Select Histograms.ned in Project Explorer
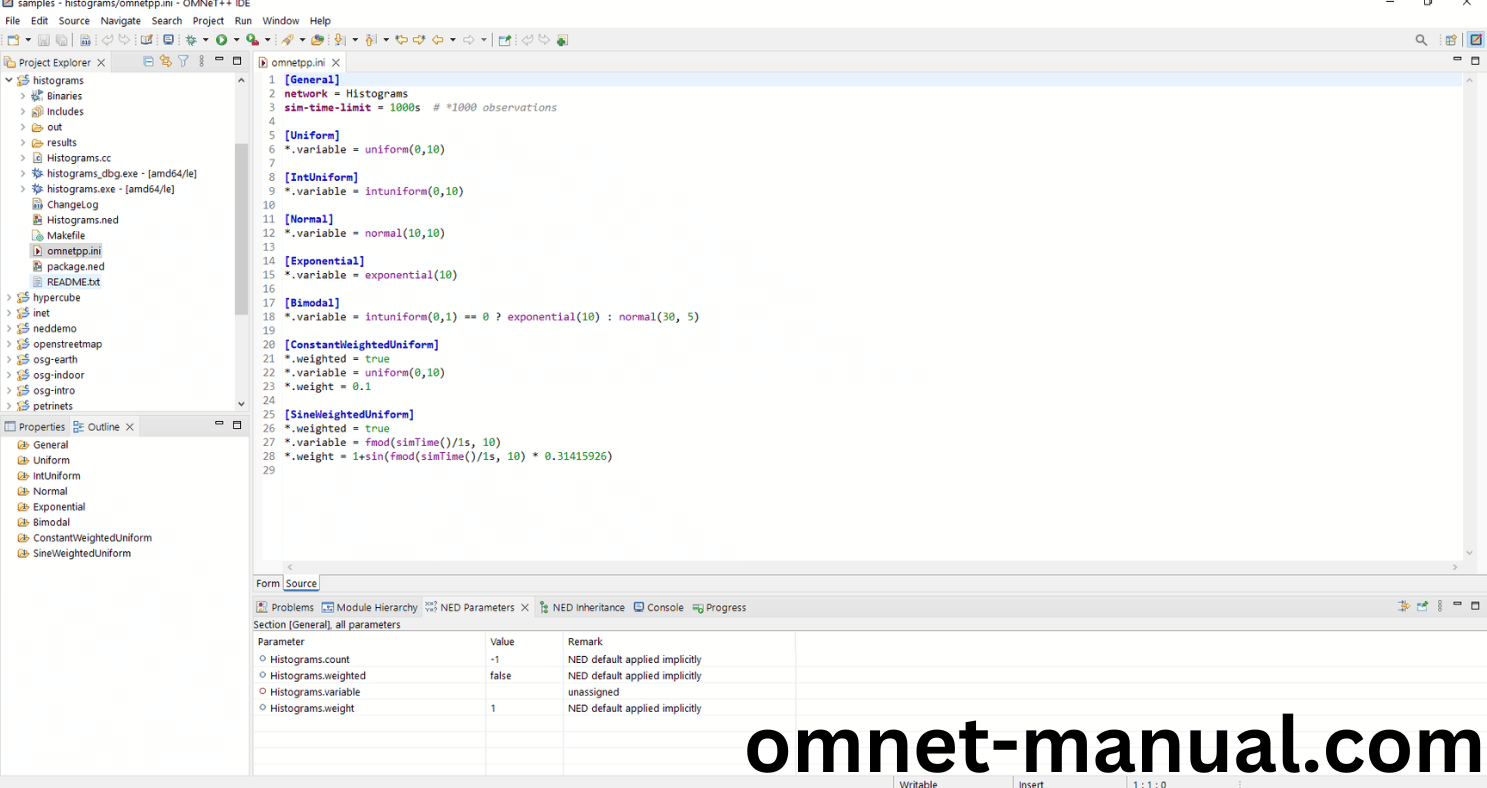1487x788 pixels. (82, 220)
